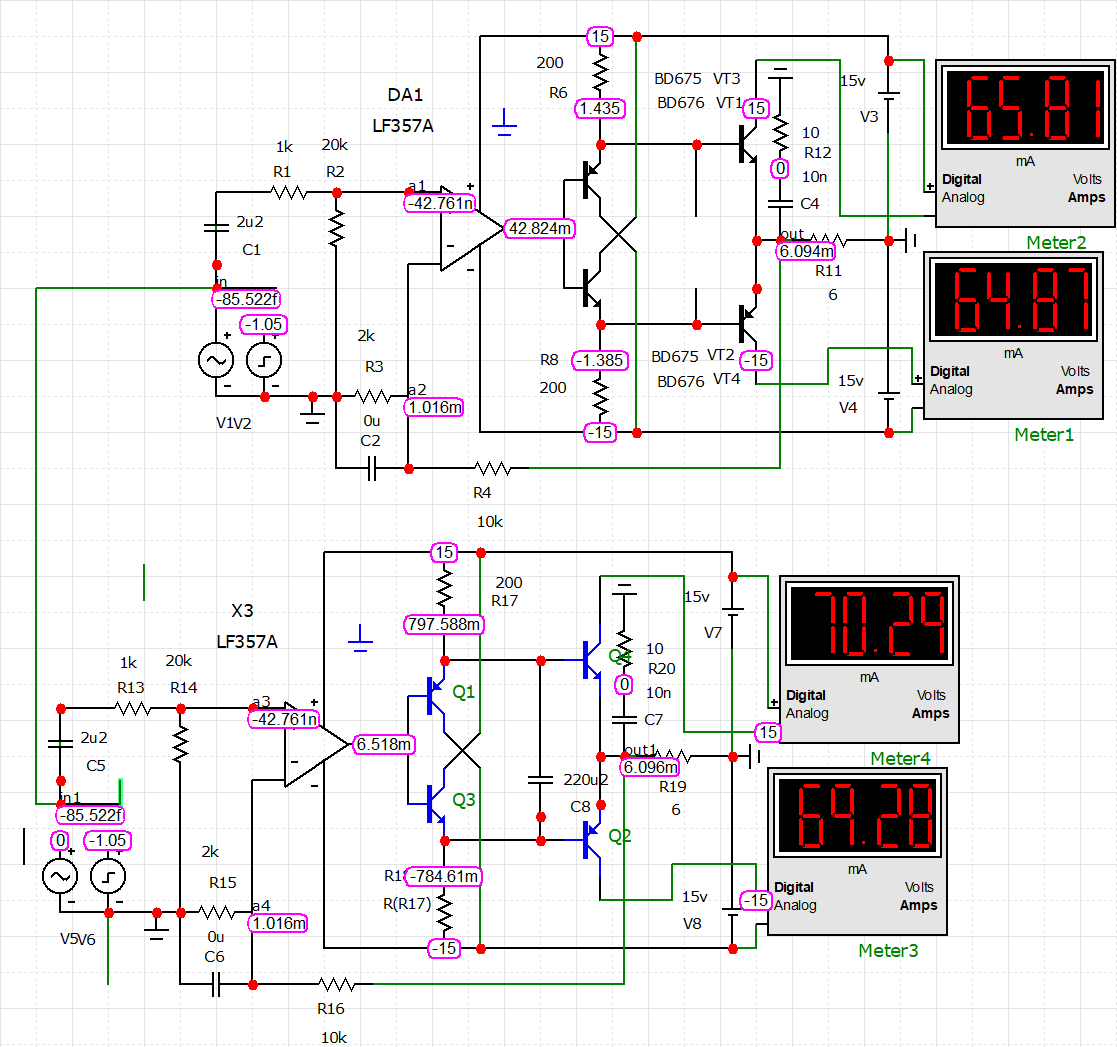The height and width of the screenshot is (1047, 1117).
Task: Click the R13 1k resistor symbol
Action: 133,709
